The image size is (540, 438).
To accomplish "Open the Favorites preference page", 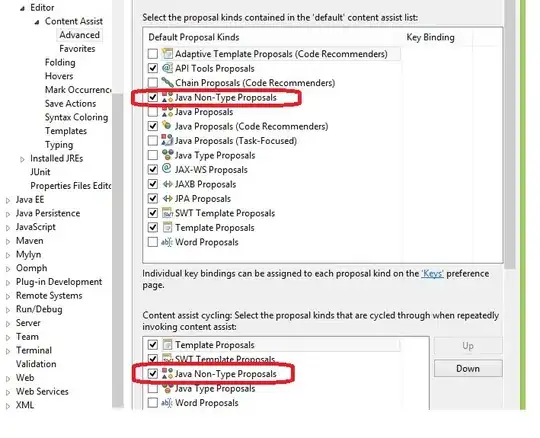I will 77,49.
